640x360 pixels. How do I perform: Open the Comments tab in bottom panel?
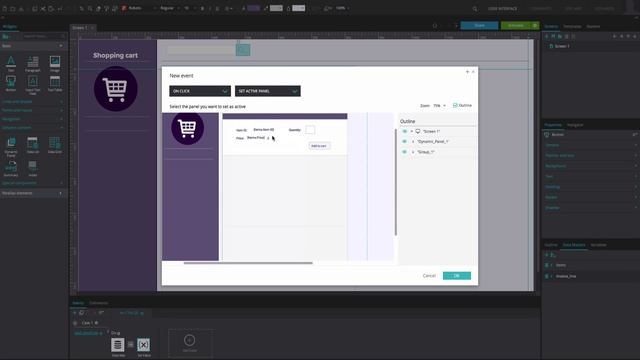click(x=99, y=303)
